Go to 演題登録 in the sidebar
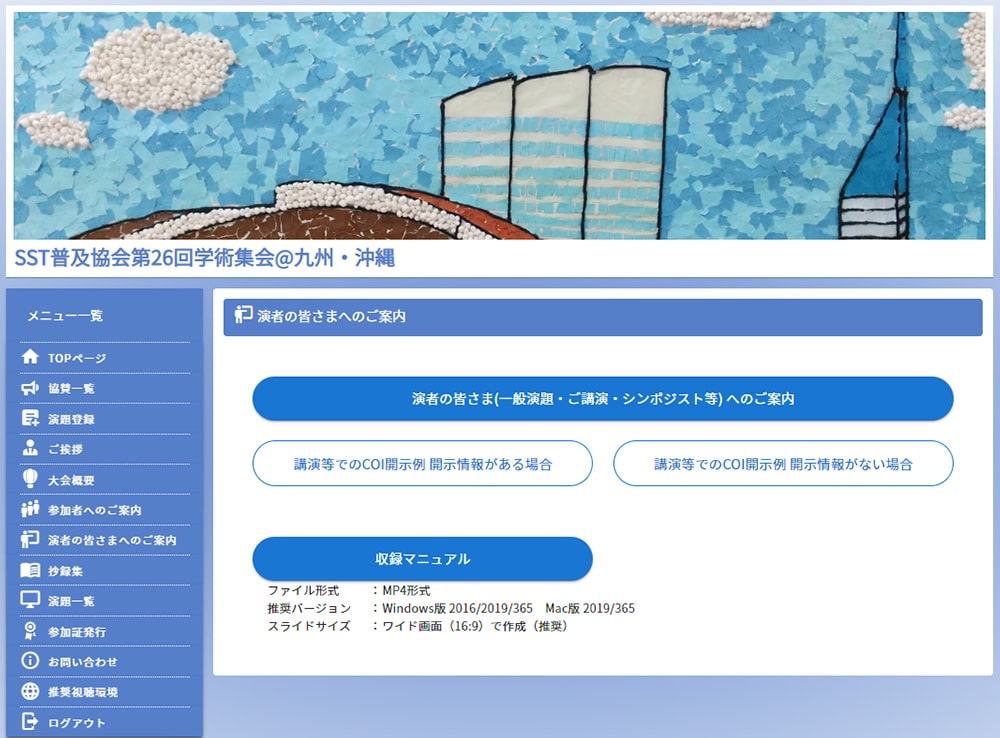Viewport: 1000px width, 738px height. click(71, 419)
